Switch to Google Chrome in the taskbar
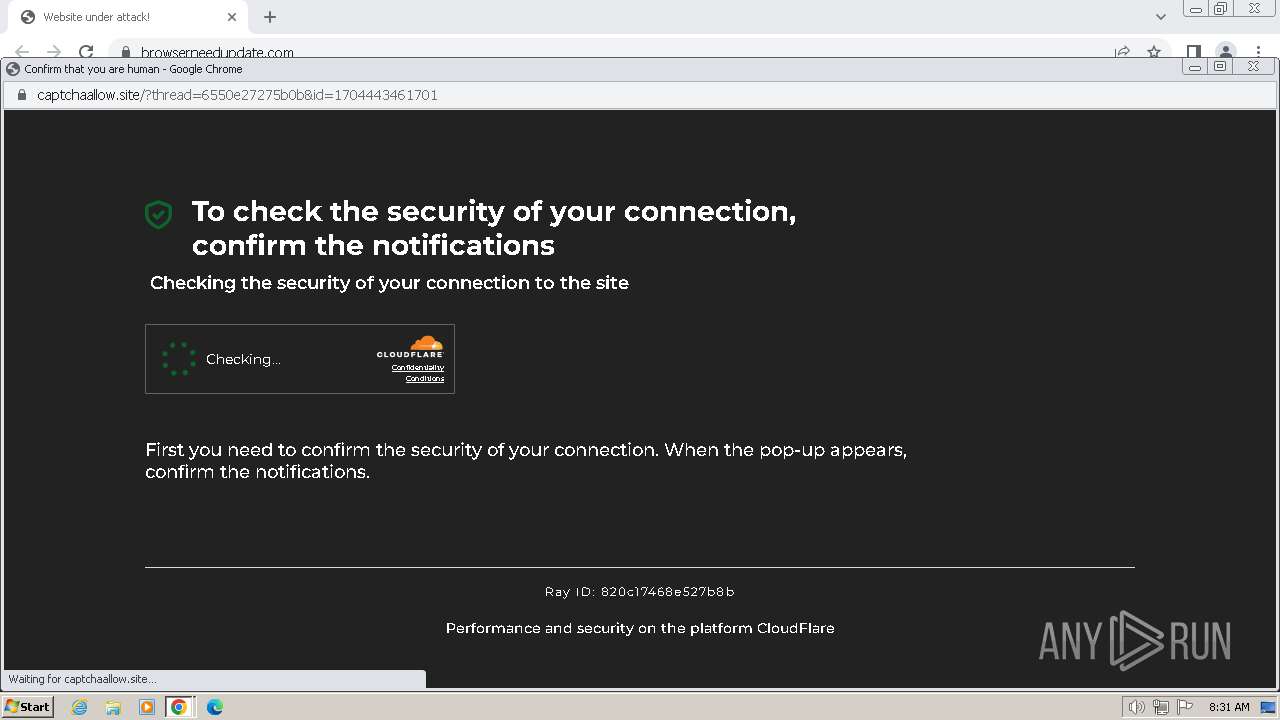1280x720 pixels. (x=179, y=707)
